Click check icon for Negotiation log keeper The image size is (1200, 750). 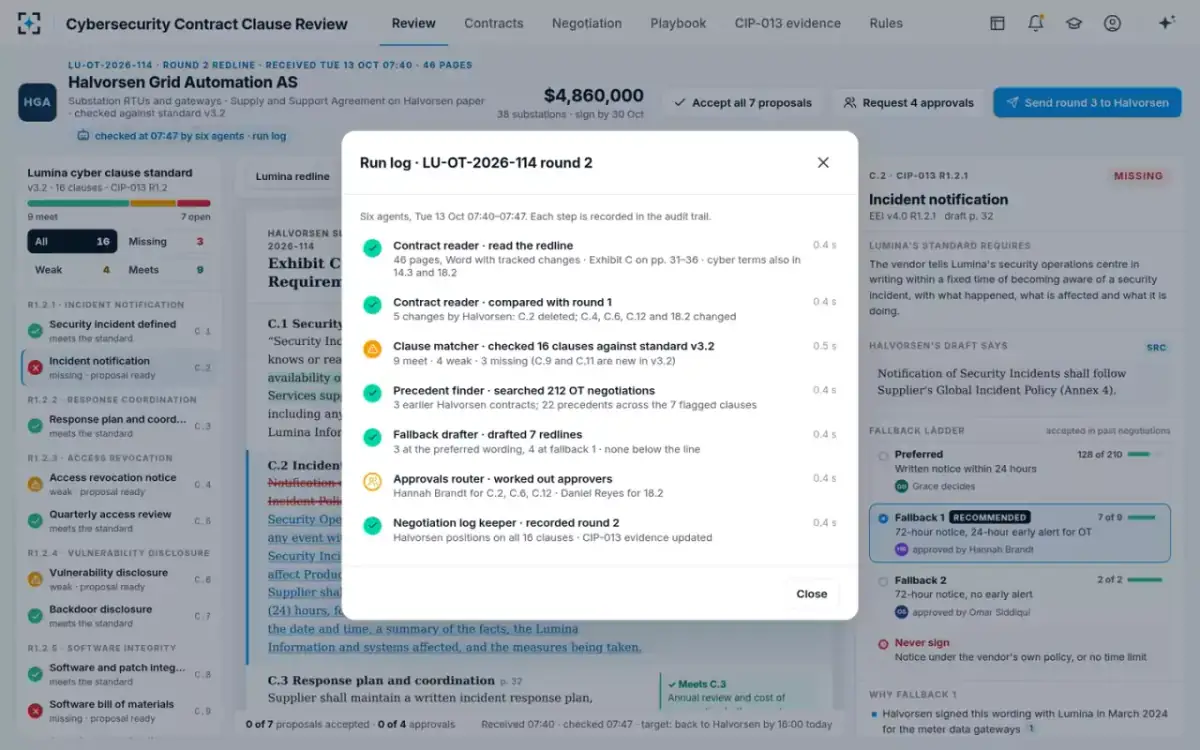pos(372,525)
